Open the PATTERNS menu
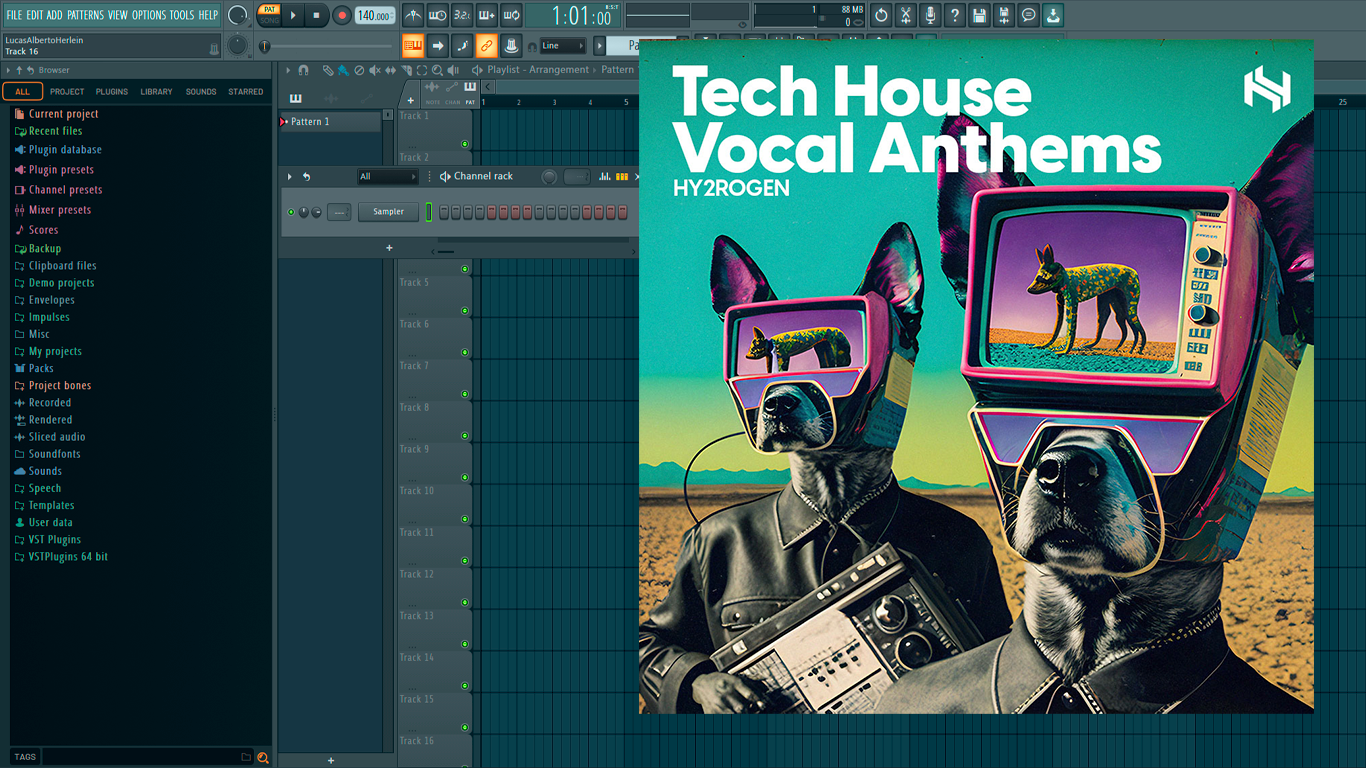The width and height of the screenshot is (1366, 768). click(x=85, y=15)
